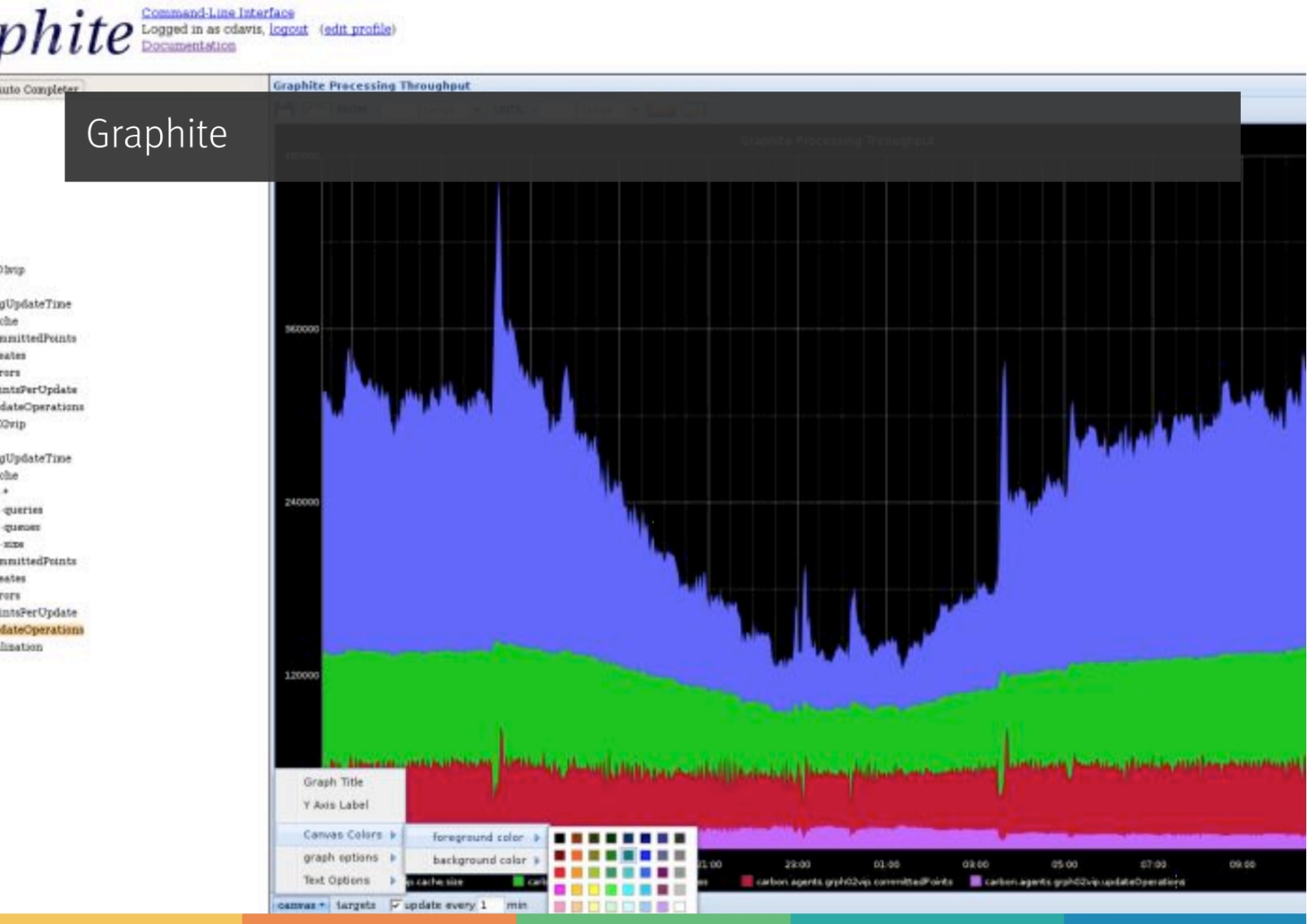
Task: Open the Command-Line Interface link
Action: [x=217, y=12]
